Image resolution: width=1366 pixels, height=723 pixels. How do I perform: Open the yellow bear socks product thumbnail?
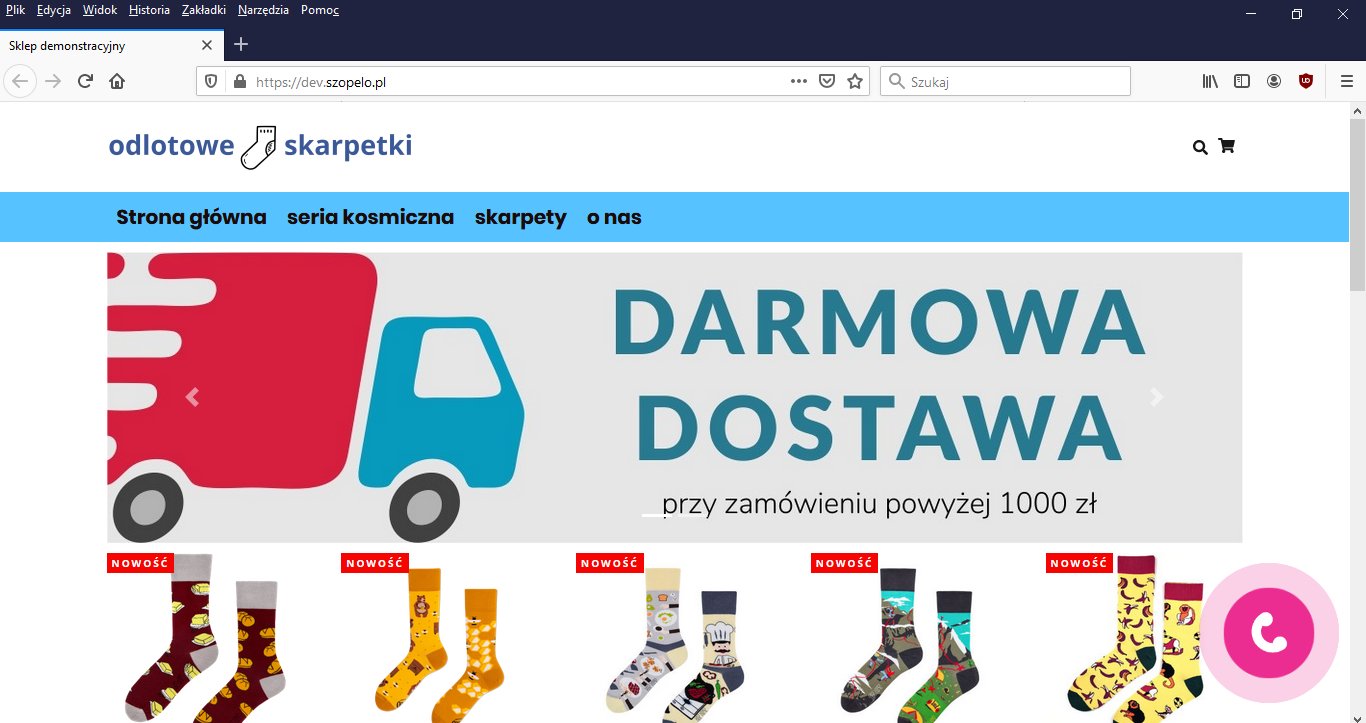pos(440,638)
